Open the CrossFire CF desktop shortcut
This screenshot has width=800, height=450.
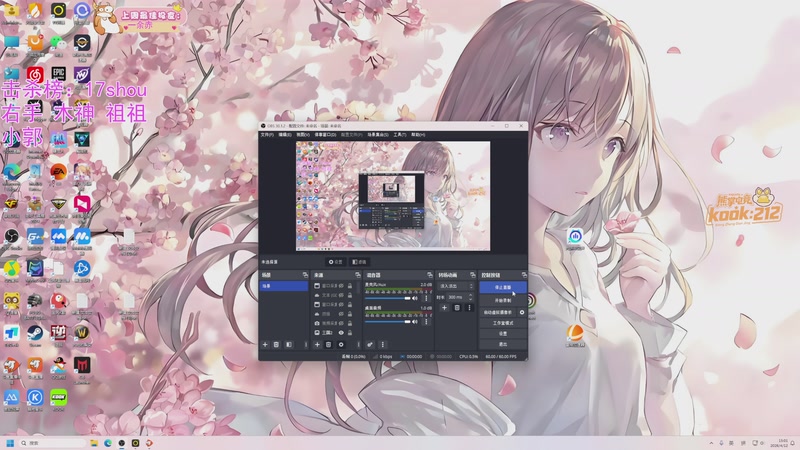pyautogui.click(x=11, y=204)
